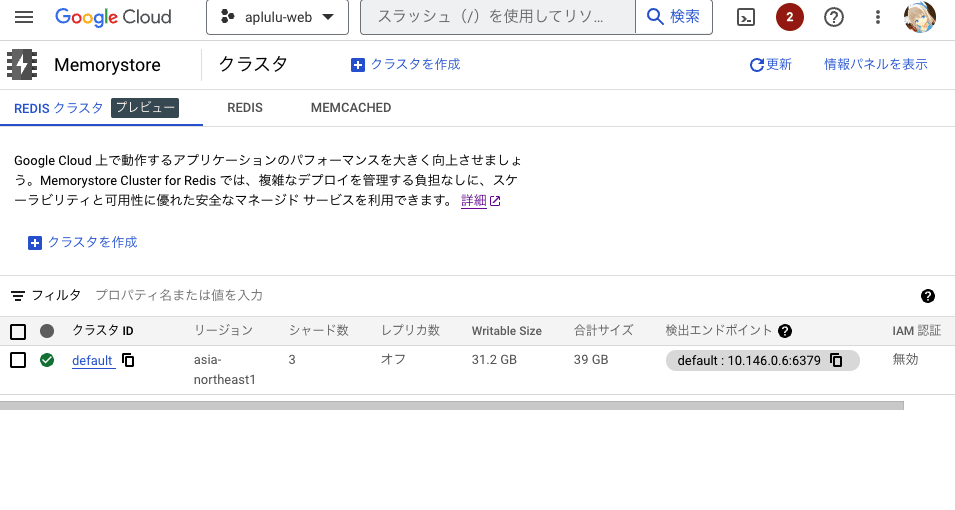The width and height of the screenshot is (955, 510).
Task: Focus the resource search input field
Action: (498, 17)
